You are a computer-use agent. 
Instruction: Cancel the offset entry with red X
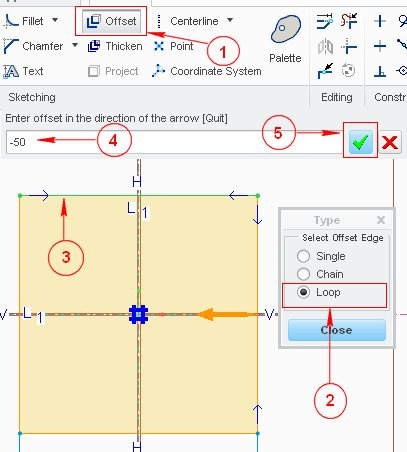pos(390,143)
